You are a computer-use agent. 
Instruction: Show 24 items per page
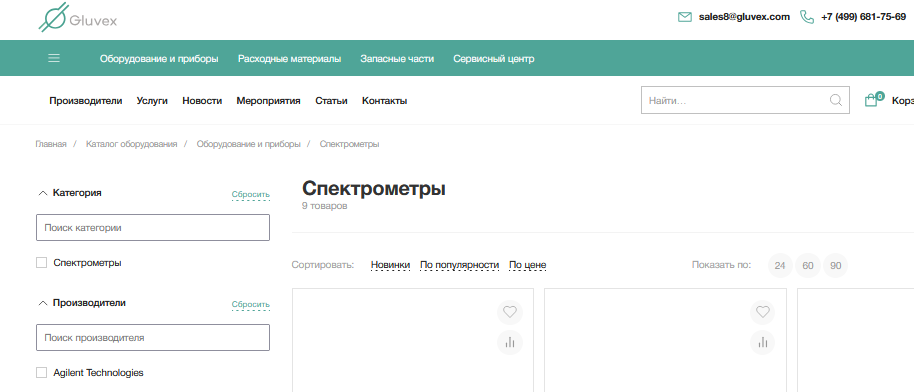pyautogui.click(x=780, y=265)
